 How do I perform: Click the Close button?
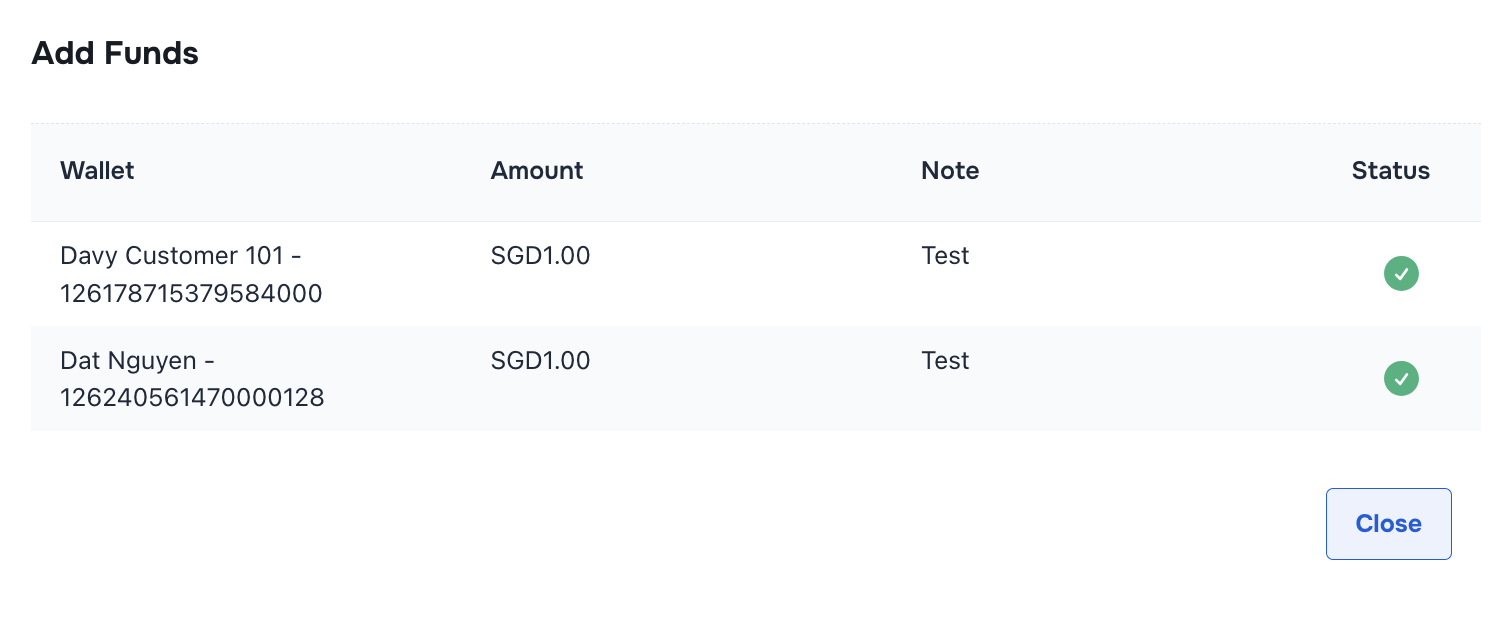click(1388, 523)
